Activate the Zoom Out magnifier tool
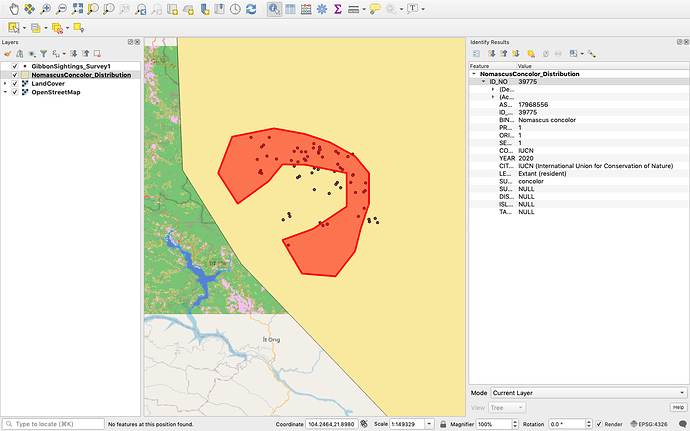Viewport: 690px width, 431px height. point(61,9)
